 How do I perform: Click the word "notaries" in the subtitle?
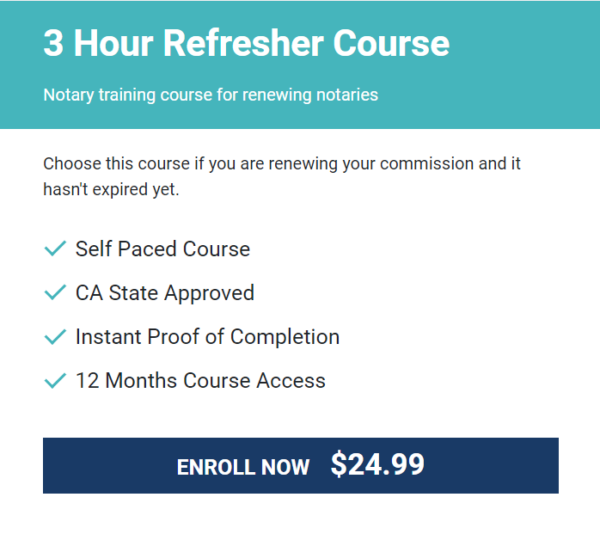click(x=348, y=96)
